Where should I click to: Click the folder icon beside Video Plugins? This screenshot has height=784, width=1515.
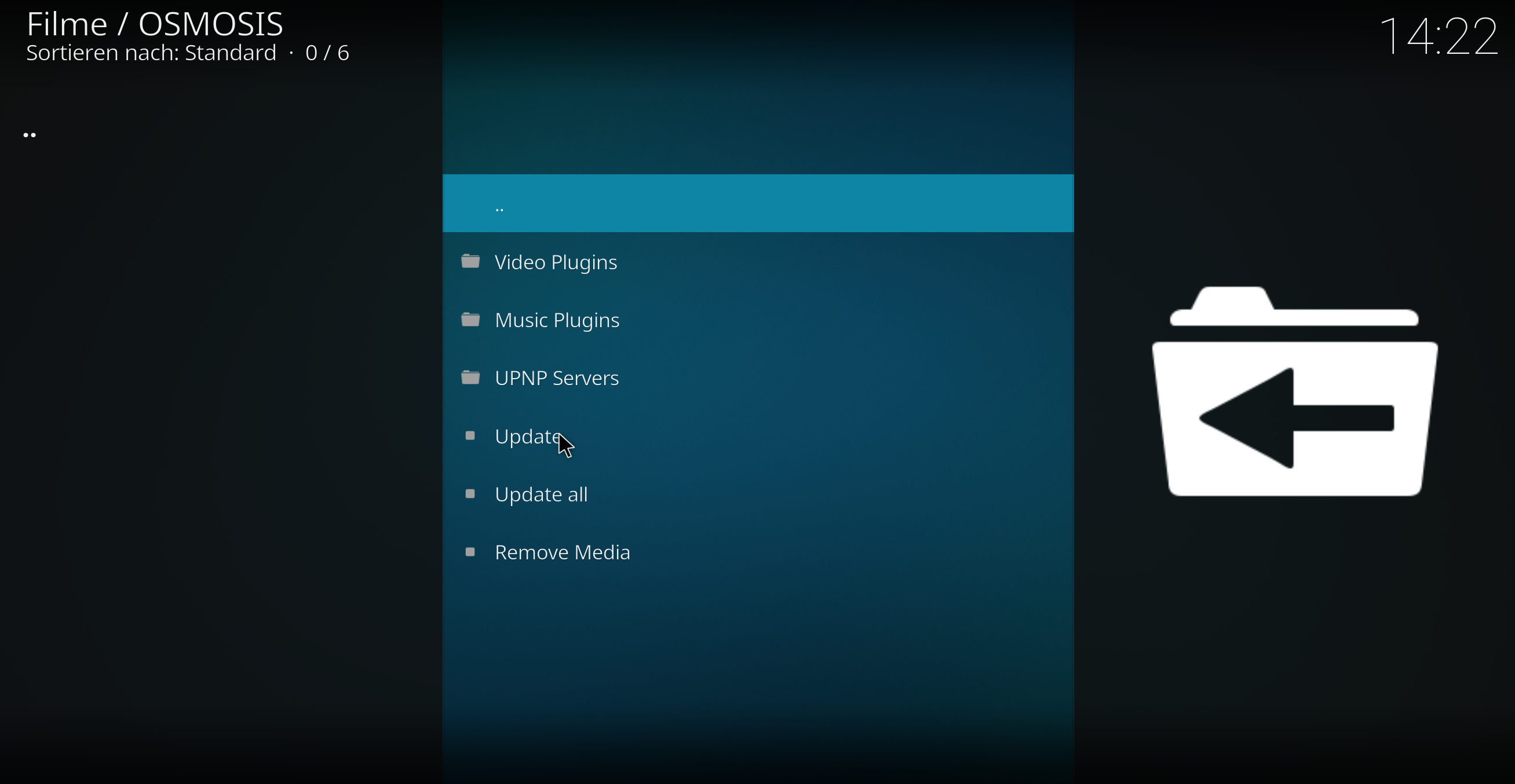(x=470, y=261)
